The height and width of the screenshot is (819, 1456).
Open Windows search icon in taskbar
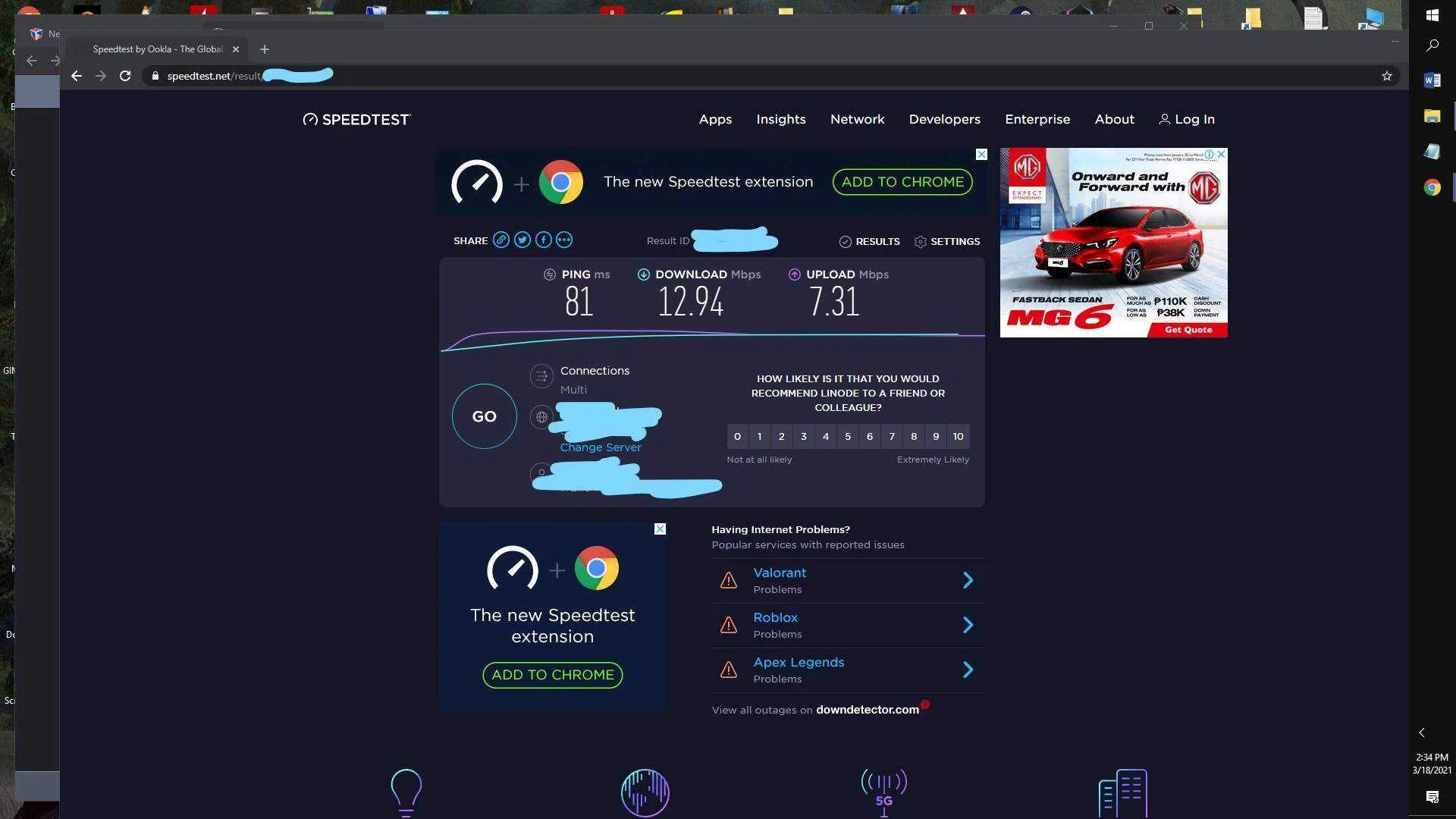[x=1432, y=45]
